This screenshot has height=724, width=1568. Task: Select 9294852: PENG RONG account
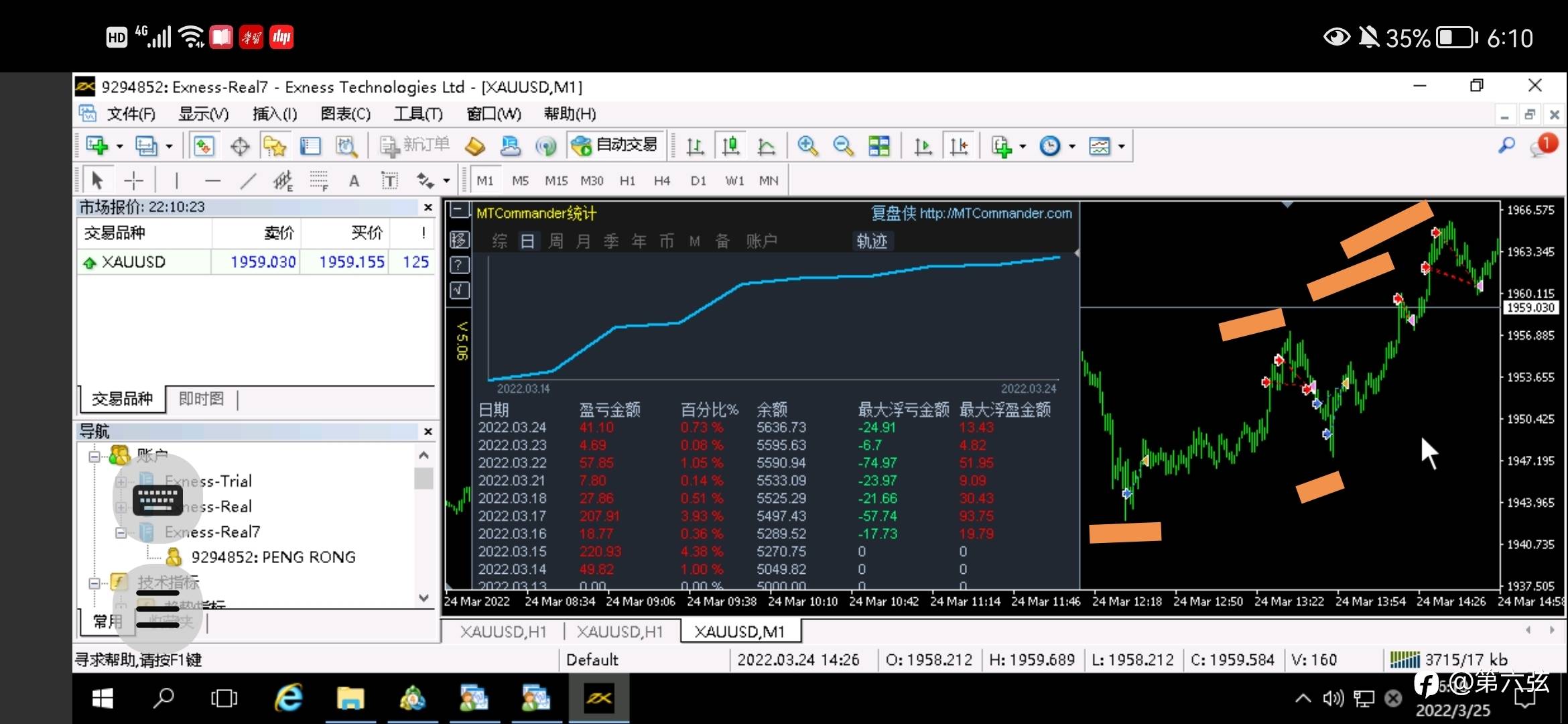273,557
